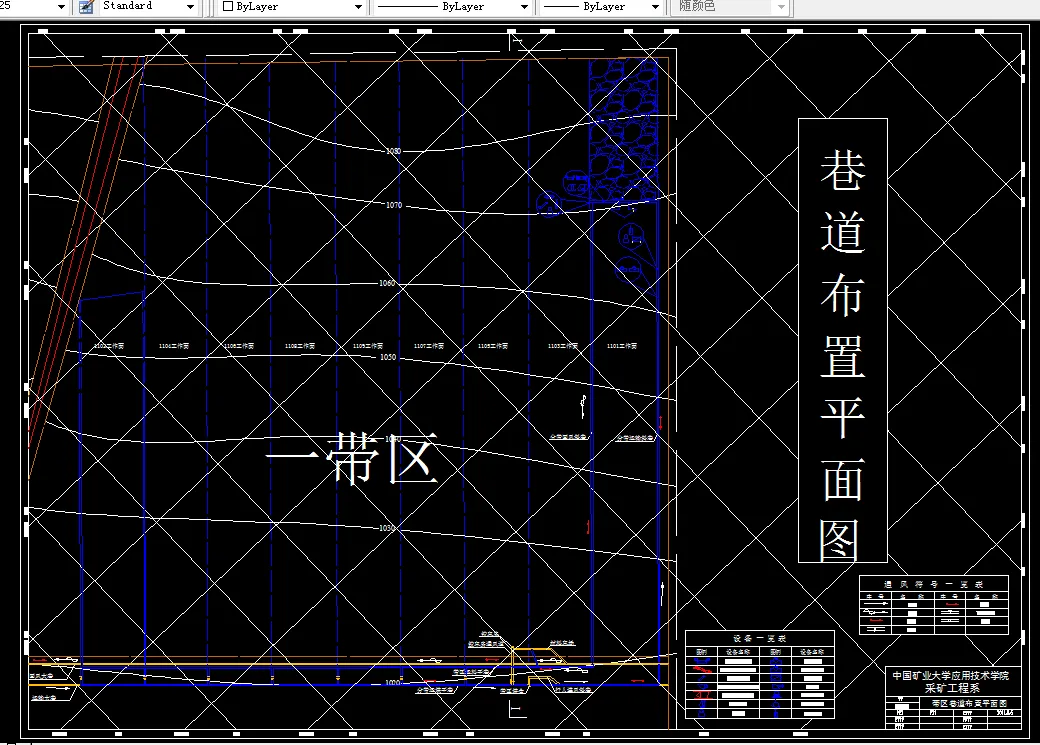The height and width of the screenshot is (745, 1040).
Task: Open the Standard text style dropdown
Action: (190, 6)
